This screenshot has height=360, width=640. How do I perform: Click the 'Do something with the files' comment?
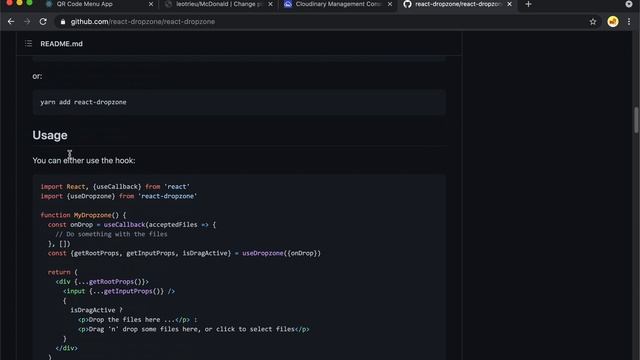[x=111, y=234]
